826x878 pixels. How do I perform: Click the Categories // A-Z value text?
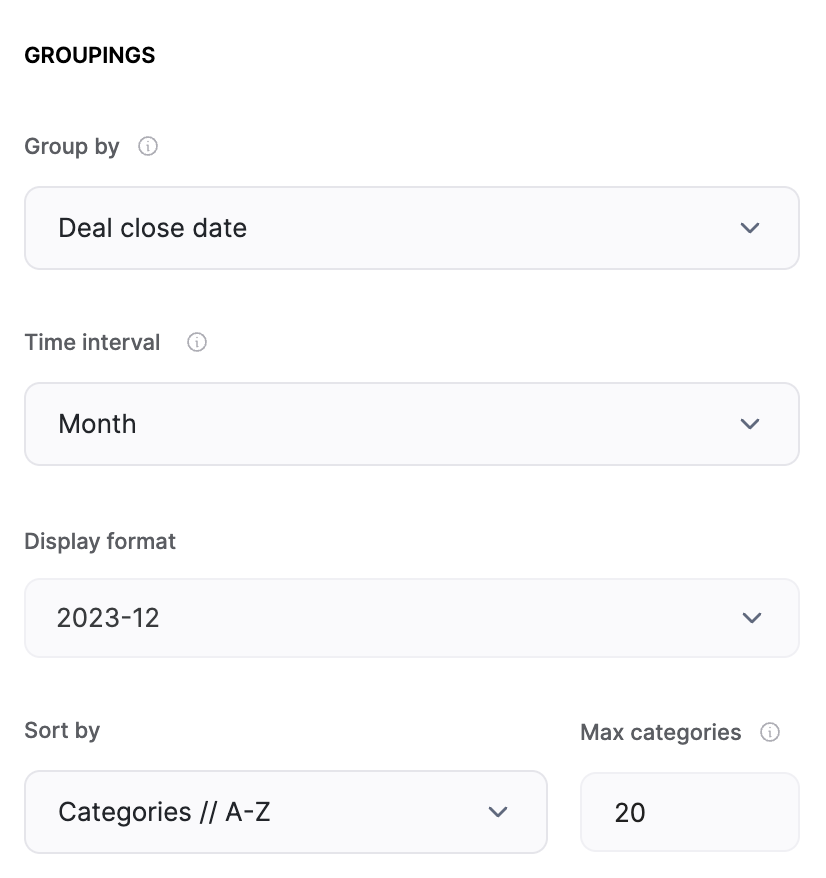[164, 812]
